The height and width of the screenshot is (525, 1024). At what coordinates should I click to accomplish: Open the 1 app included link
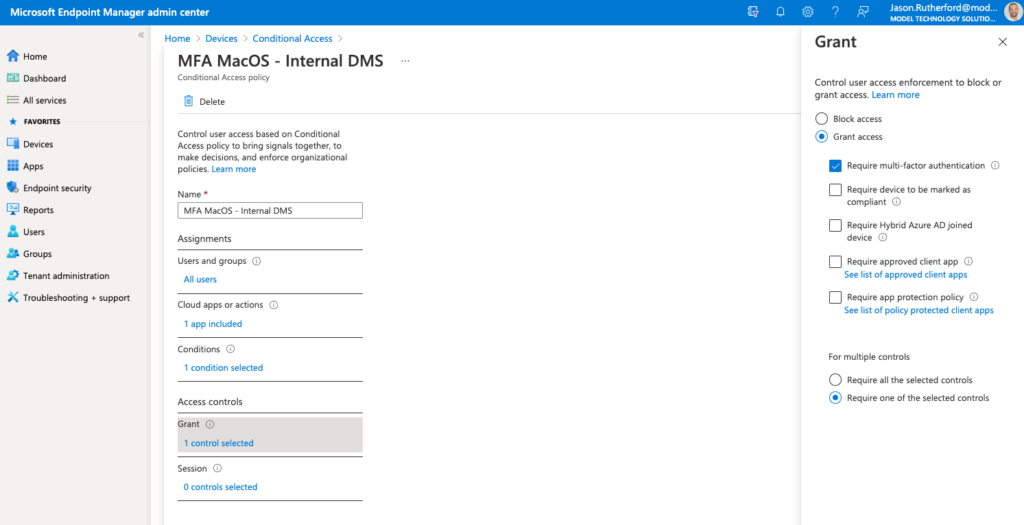(213, 323)
